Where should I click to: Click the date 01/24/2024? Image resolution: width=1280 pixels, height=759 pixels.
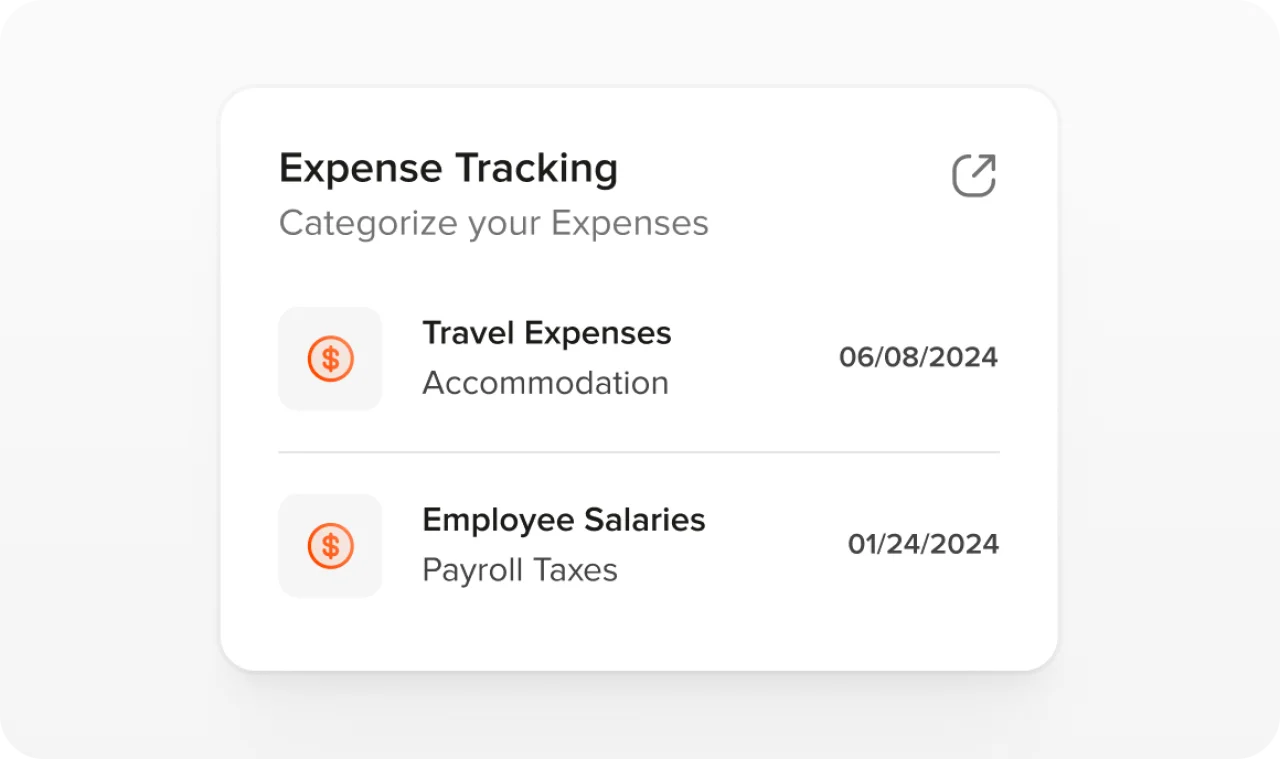[923, 544]
